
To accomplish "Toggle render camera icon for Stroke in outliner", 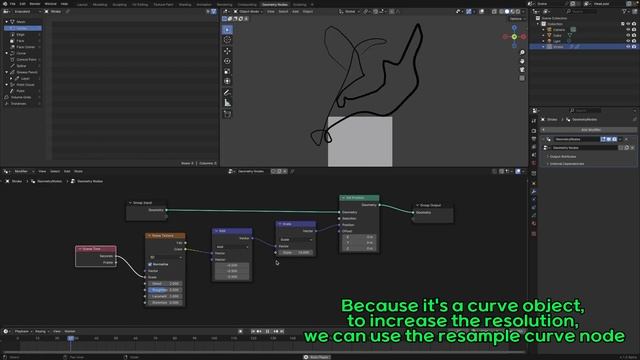I will tap(634, 47).
